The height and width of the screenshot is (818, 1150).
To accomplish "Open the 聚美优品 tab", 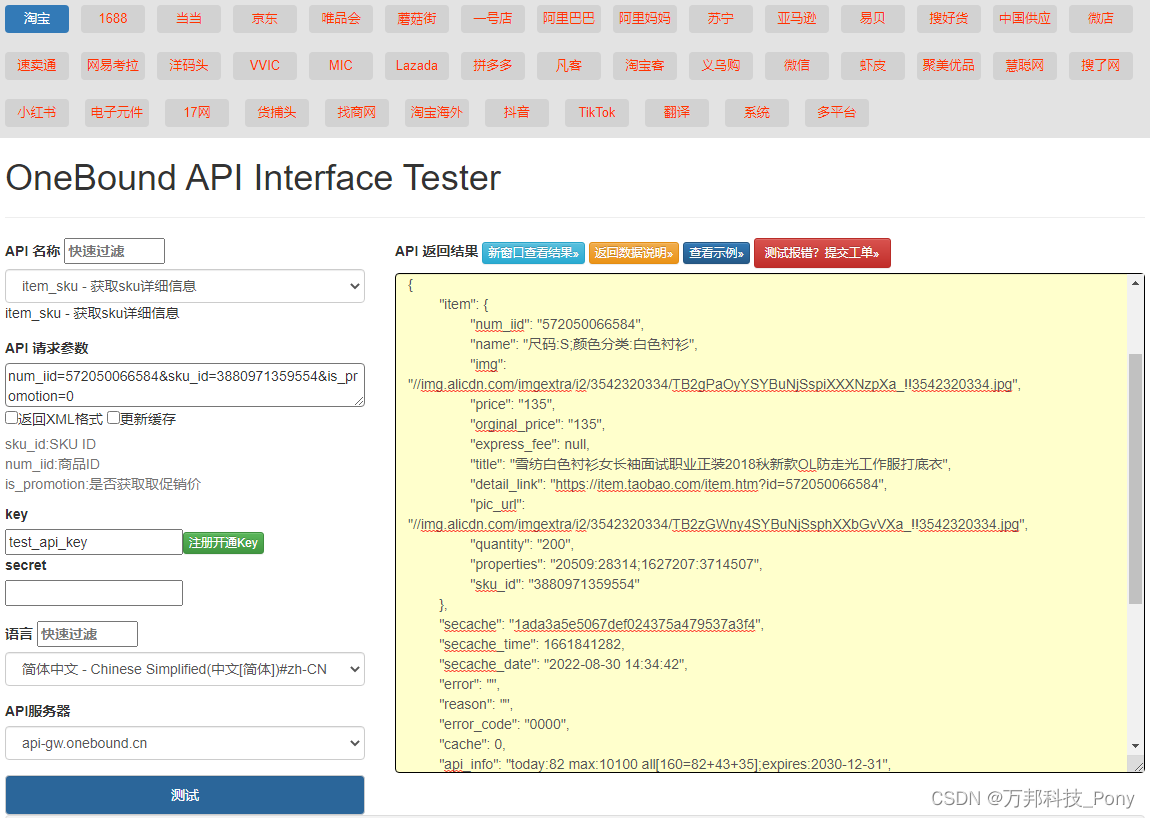I will tap(949, 65).
